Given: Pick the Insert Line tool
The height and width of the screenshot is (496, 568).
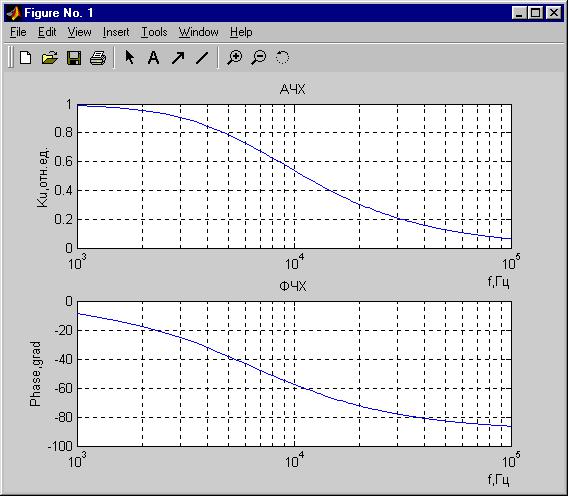Looking at the screenshot, I should [x=202, y=58].
